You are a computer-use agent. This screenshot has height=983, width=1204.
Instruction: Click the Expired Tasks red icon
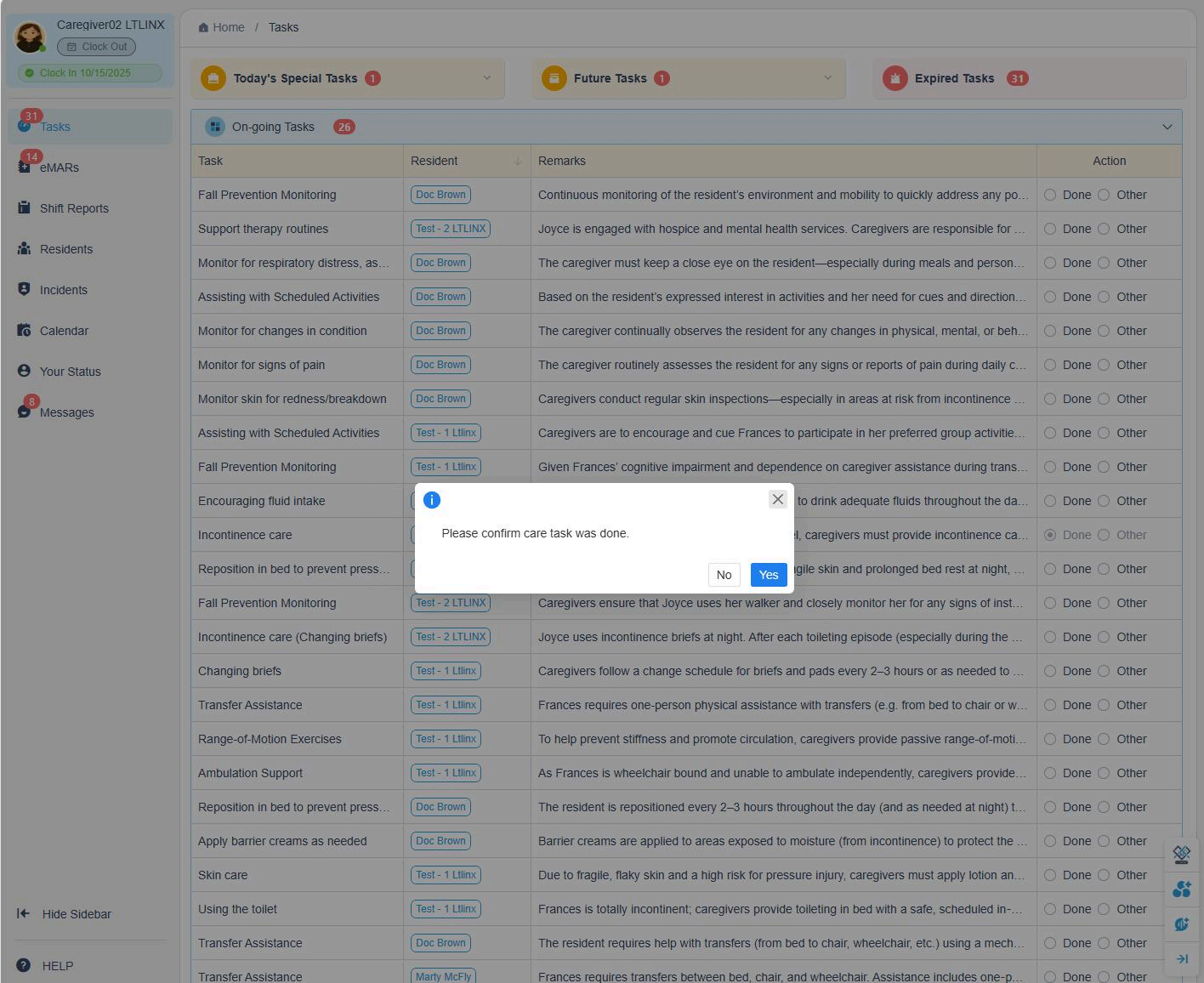click(894, 78)
